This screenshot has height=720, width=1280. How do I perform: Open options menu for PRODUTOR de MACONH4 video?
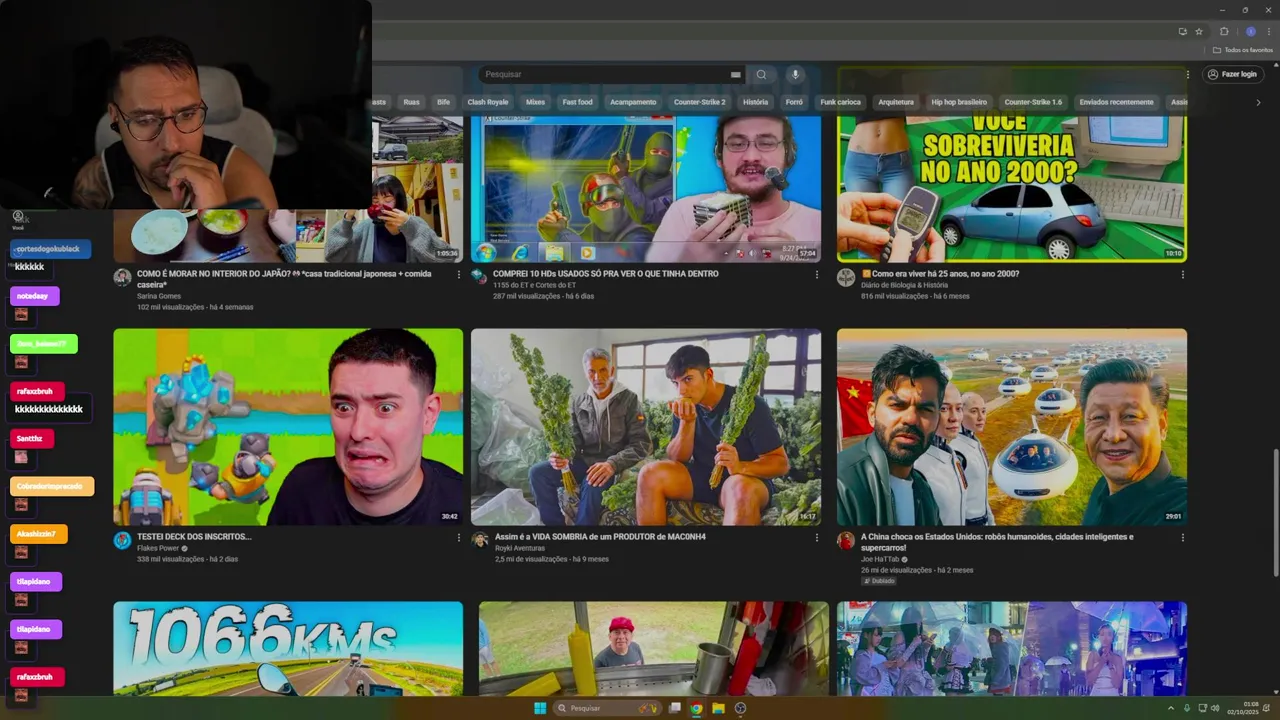pyautogui.click(x=816, y=537)
